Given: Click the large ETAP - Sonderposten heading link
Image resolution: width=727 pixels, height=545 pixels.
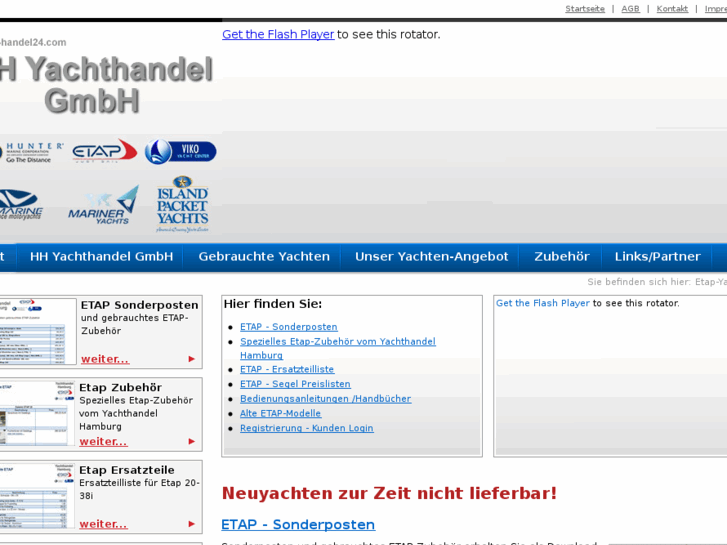Looking at the screenshot, I should (x=298, y=525).
